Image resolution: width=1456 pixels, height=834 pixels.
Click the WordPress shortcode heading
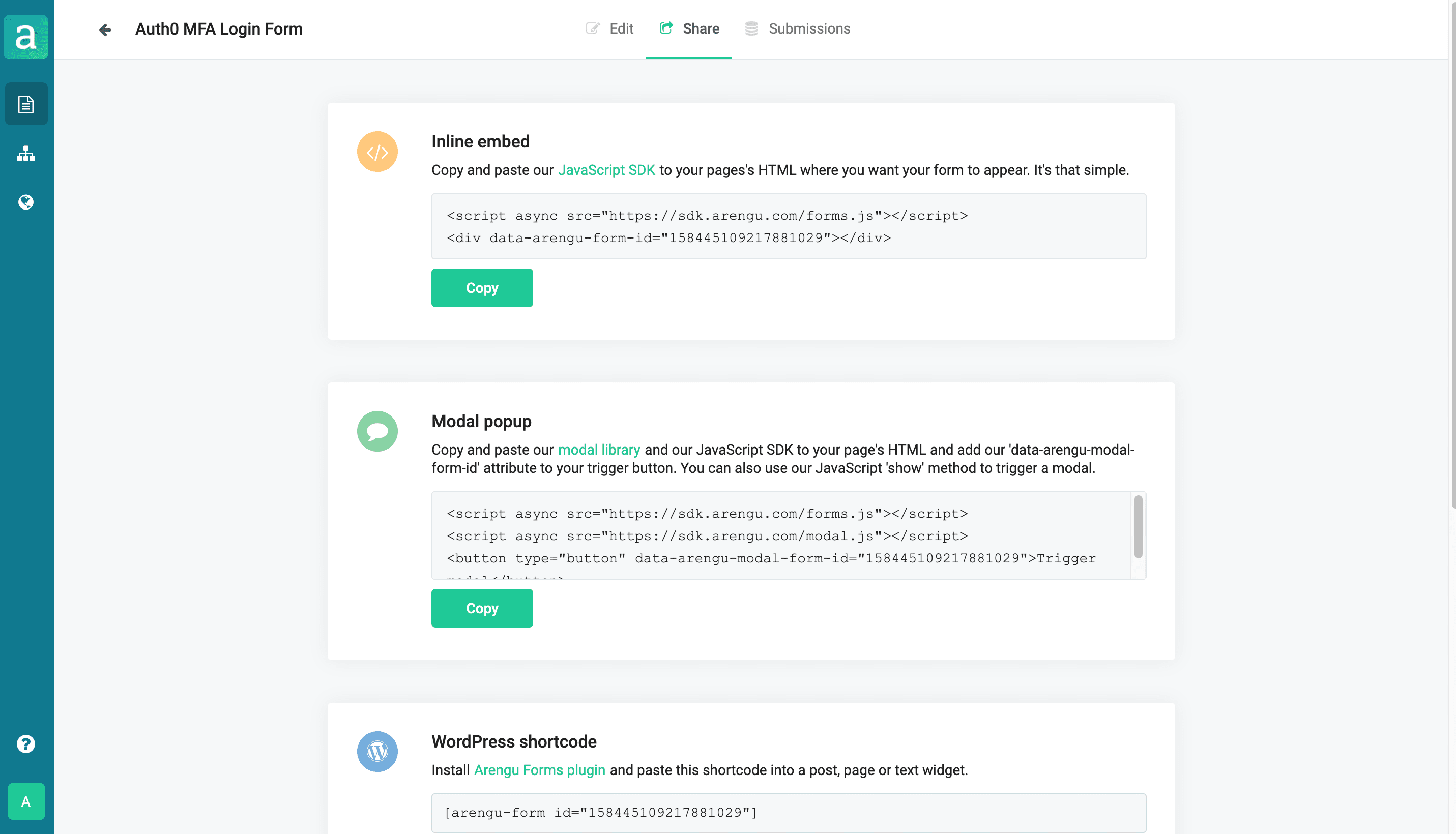tap(514, 741)
